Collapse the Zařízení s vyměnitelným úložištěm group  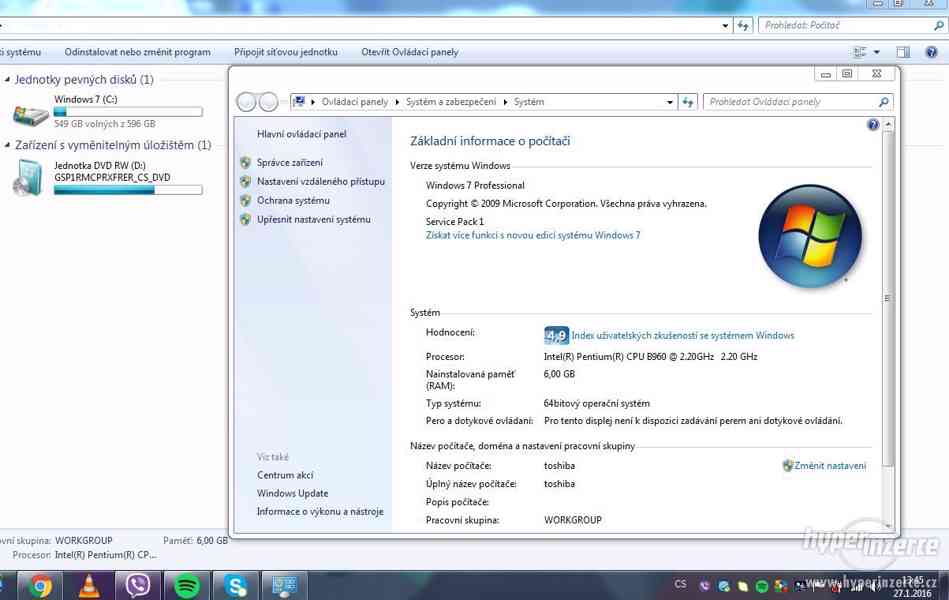click(x=7, y=145)
